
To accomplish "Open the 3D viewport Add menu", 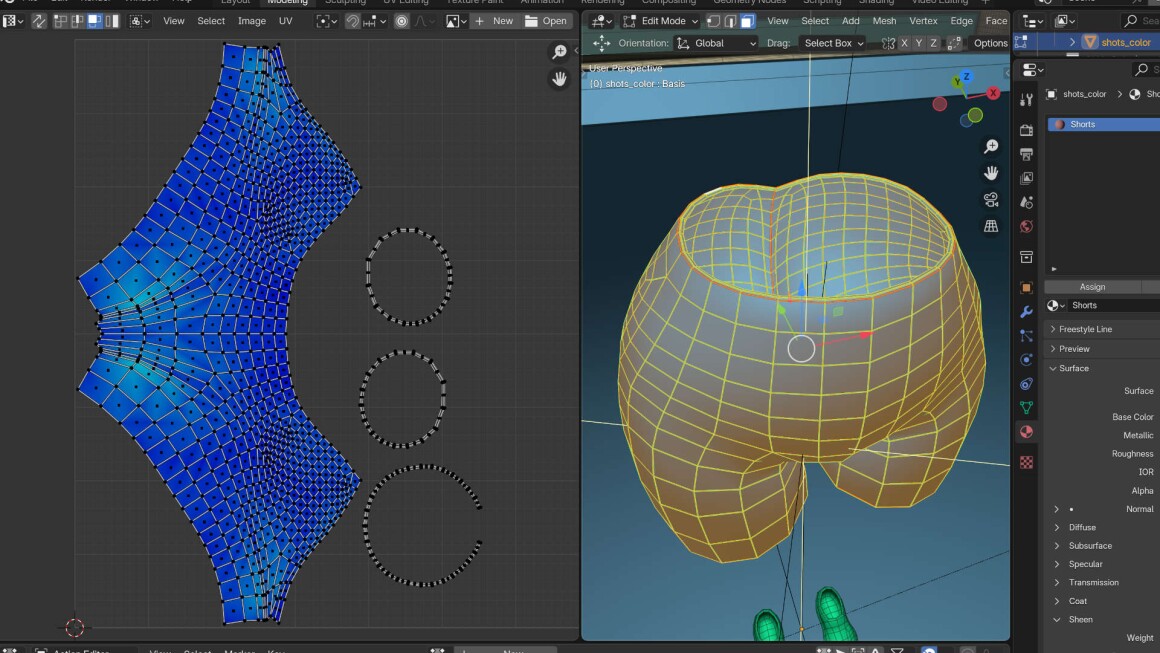I will click(x=851, y=21).
